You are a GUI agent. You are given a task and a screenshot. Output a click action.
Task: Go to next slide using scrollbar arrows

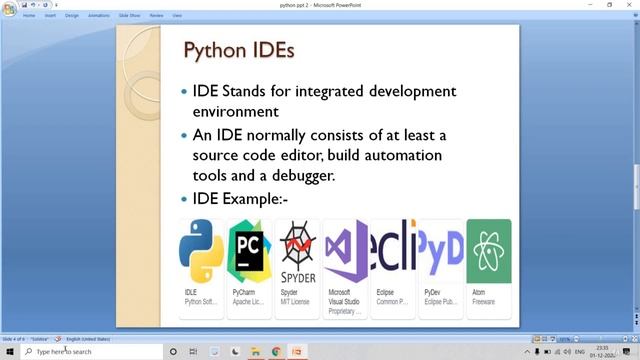[636, 323]
